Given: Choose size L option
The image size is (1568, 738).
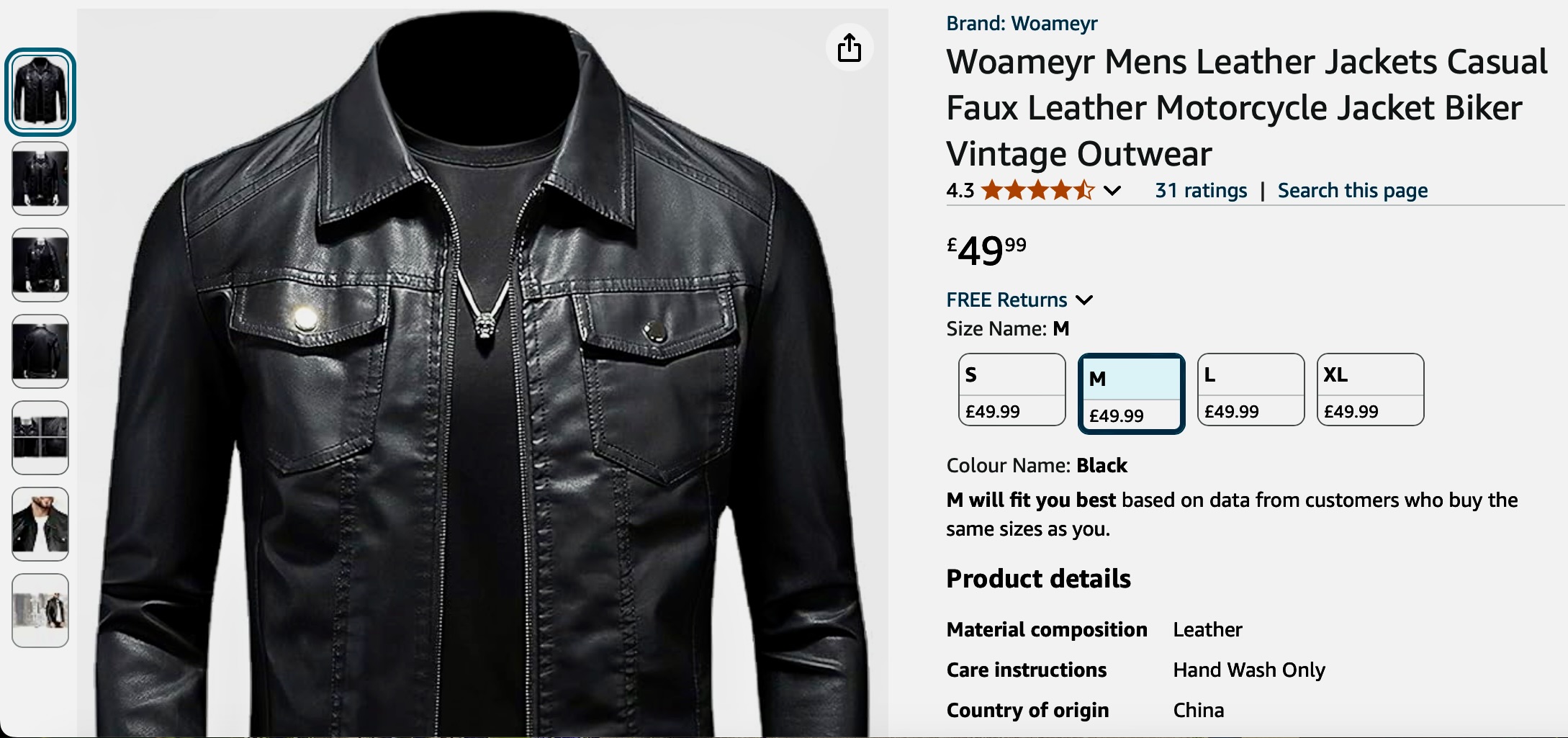Looking at the screenshot, I should (1251, 390).
